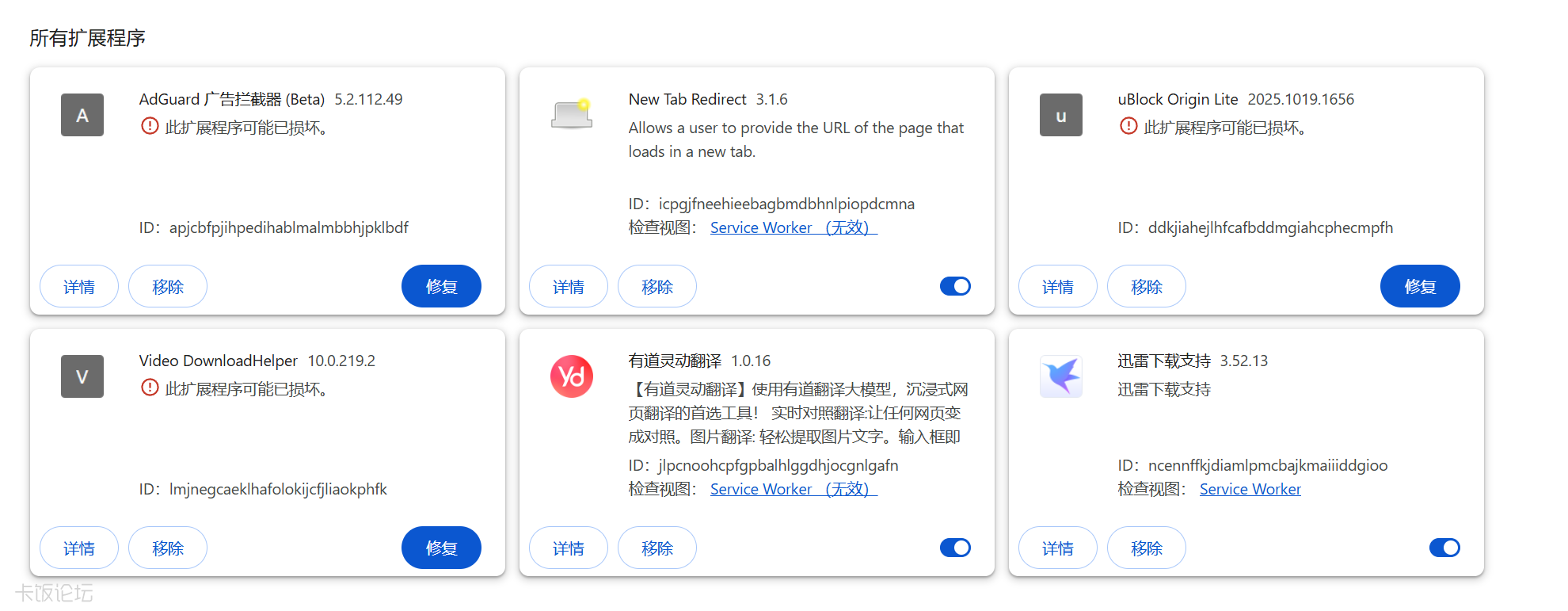This screenshot has width=1568, height=611.
Task: Click version number 5.2.112.49
Action: (368, 99)
